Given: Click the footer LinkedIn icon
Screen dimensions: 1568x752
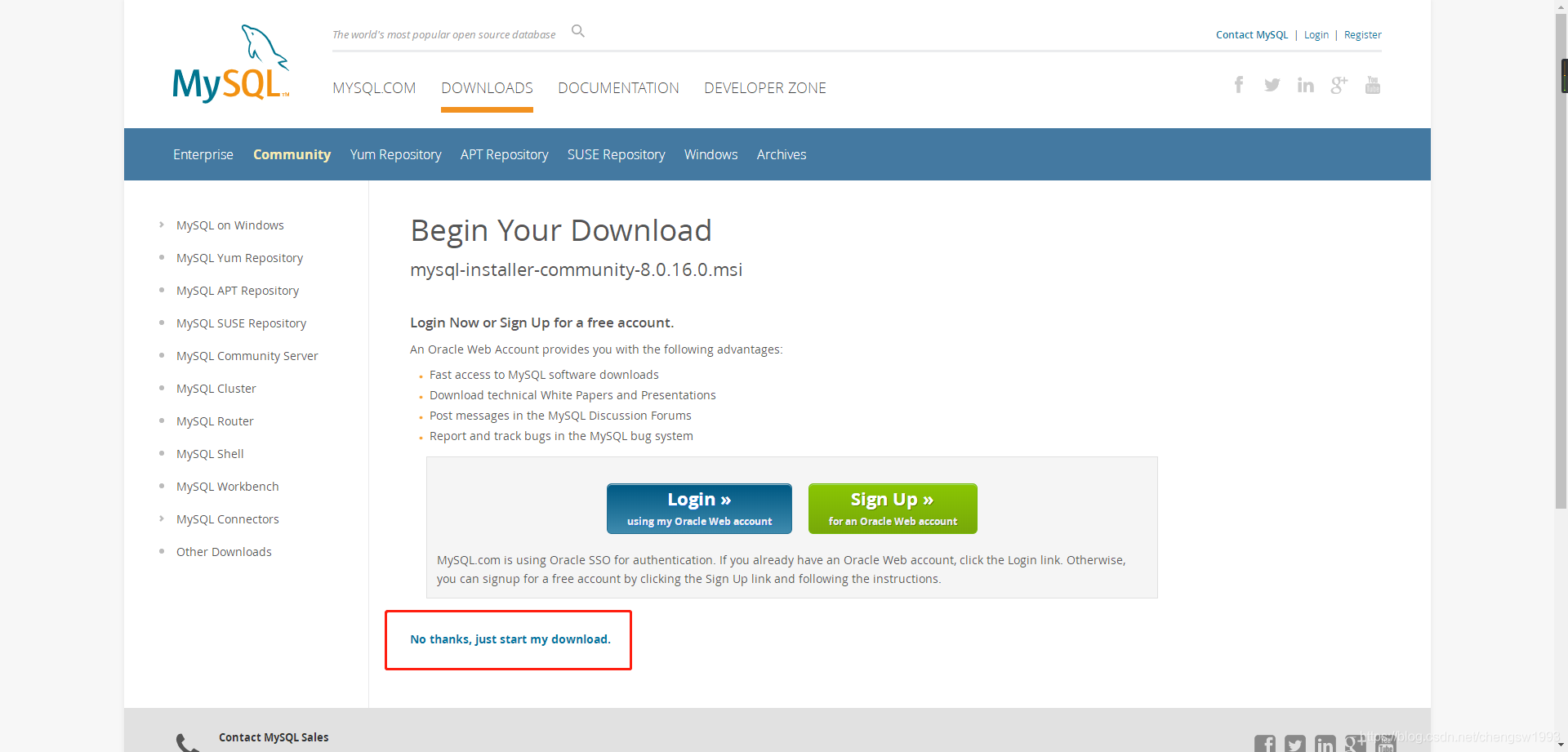Looking at the screenshot, I should (1325, 743).
